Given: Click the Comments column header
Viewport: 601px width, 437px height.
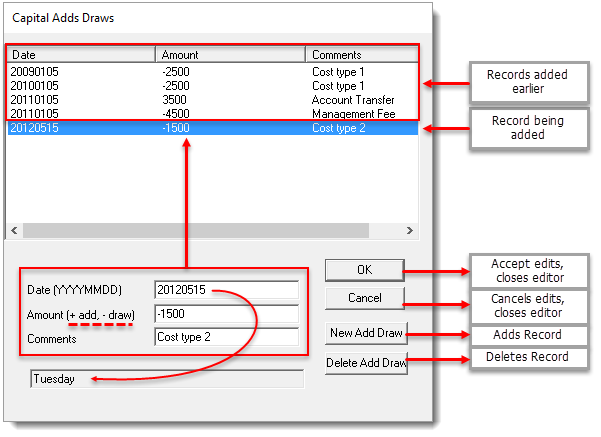Looking at the screenshot, I should point(360,55).
